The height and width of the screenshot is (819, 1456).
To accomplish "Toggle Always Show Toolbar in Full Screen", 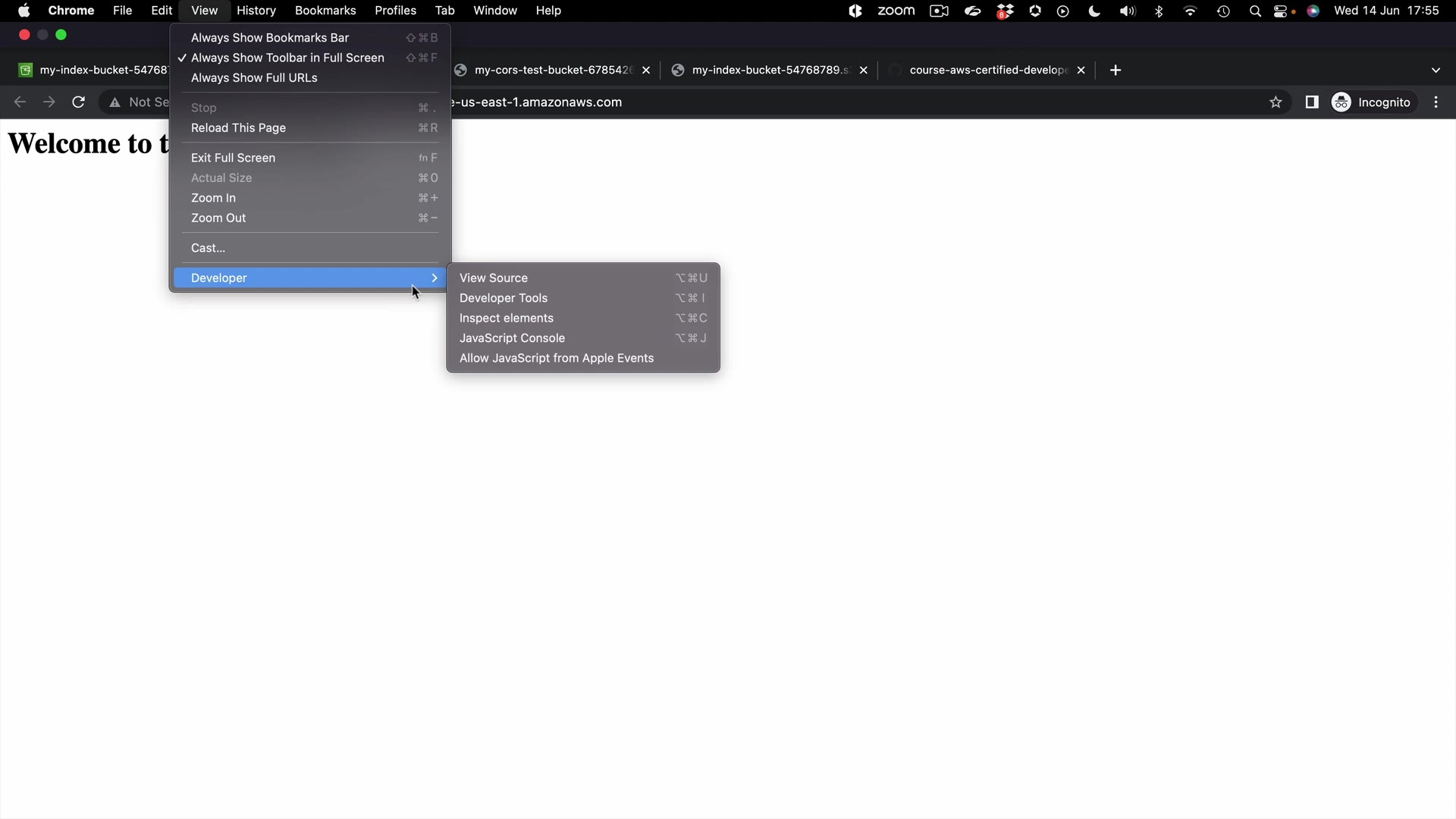I will [x=287, y=58].
